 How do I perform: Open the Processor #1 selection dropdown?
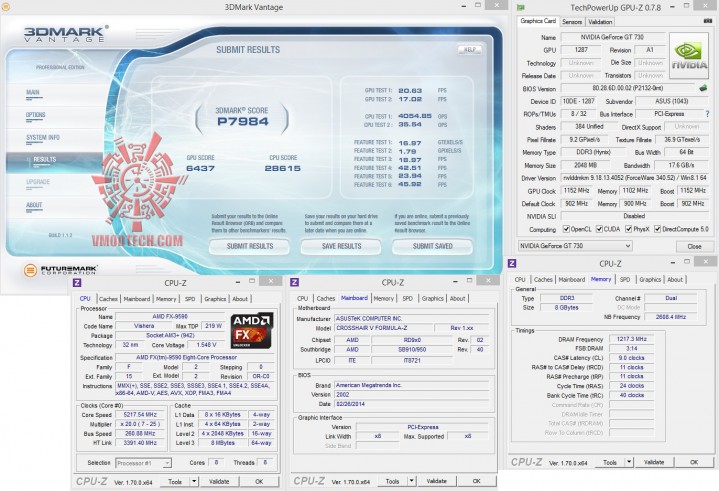click(x=144, y=463)
